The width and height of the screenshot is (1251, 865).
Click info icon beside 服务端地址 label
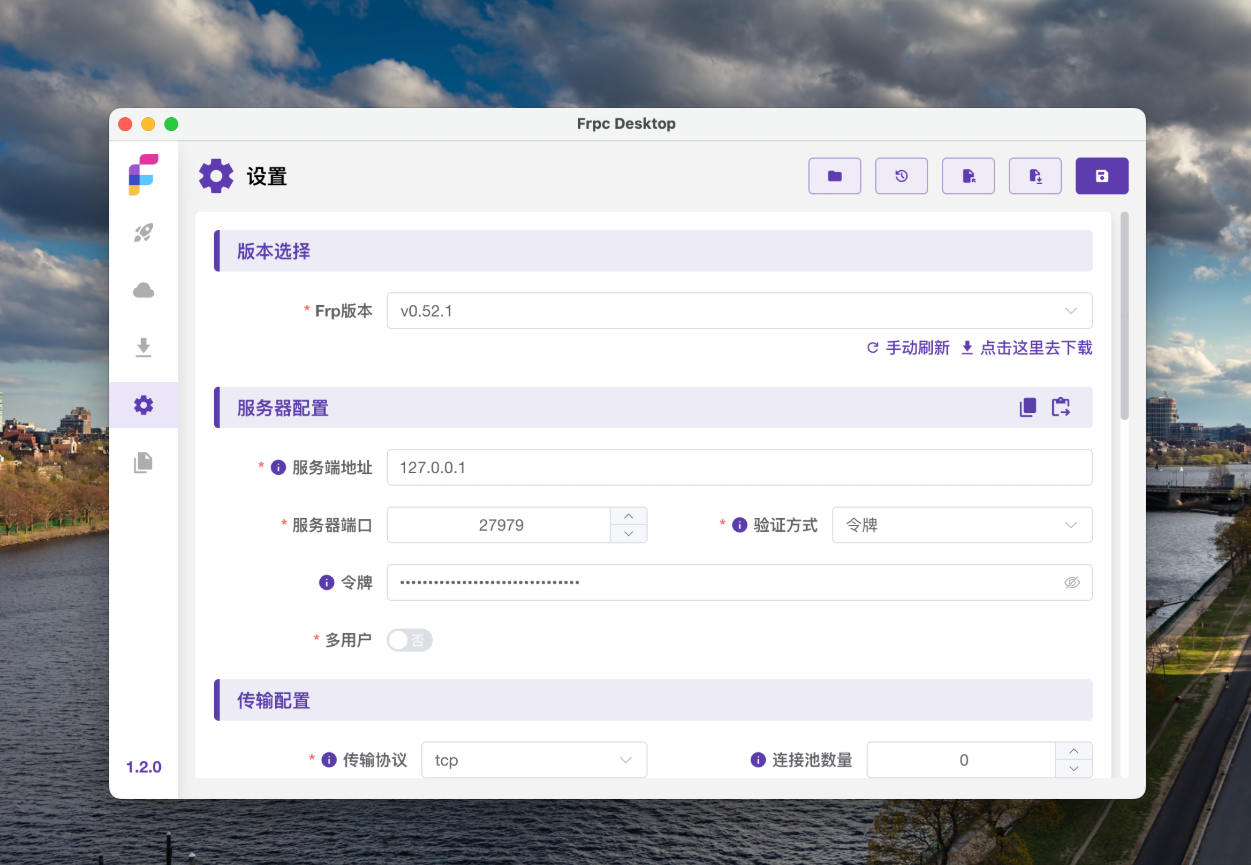[x=279, y=467]
